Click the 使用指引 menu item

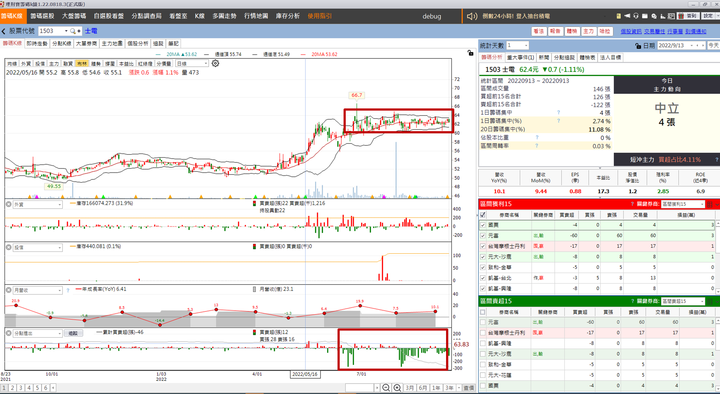point(320,16)
